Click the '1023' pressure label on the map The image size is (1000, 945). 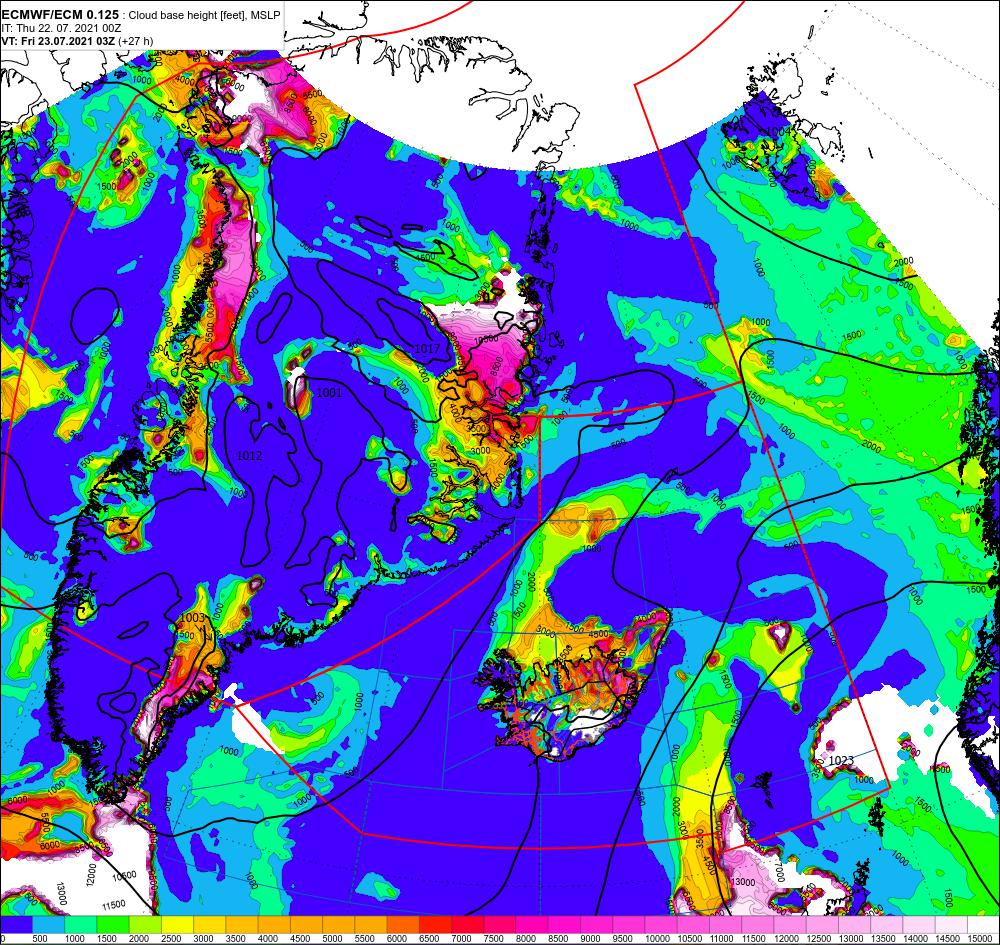point(841,760)
